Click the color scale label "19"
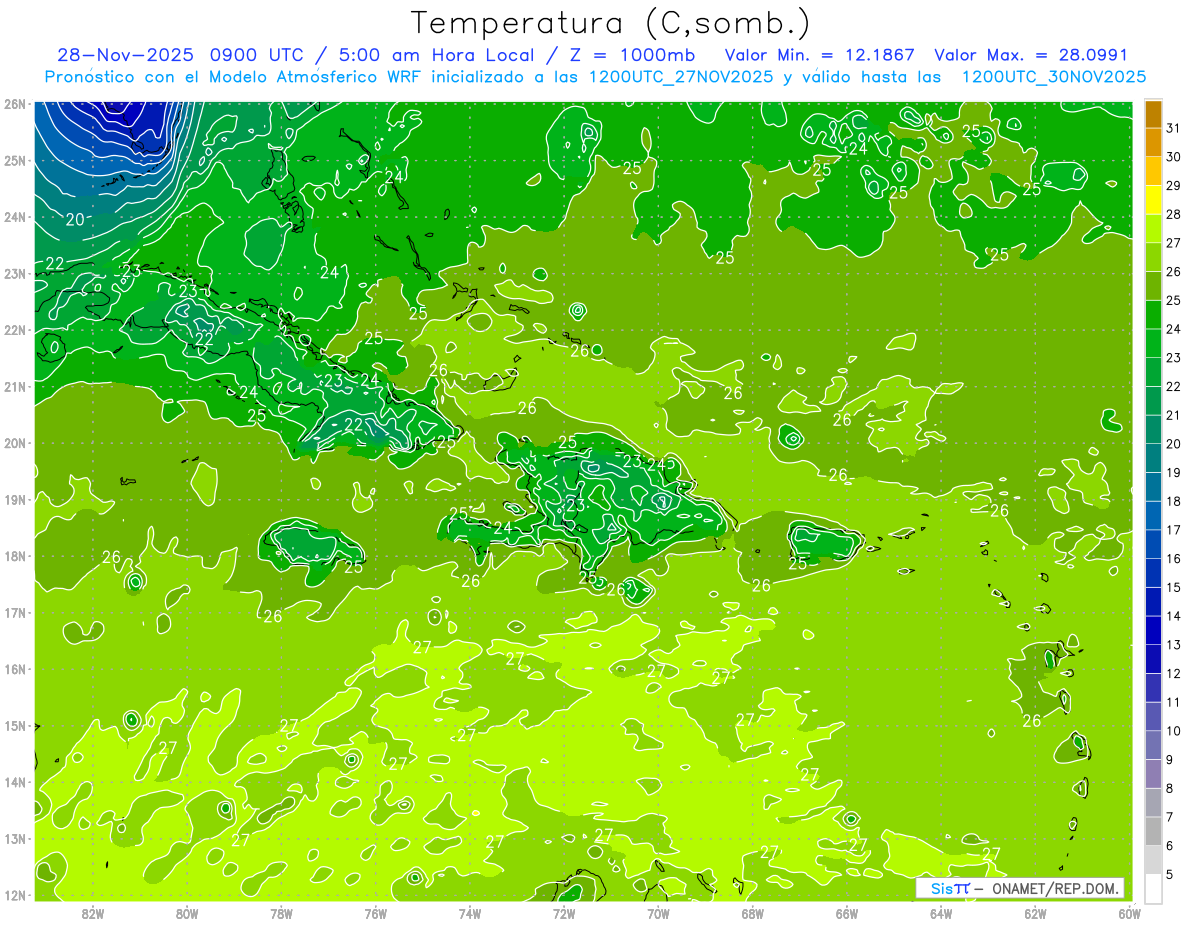 (1174, 472)
